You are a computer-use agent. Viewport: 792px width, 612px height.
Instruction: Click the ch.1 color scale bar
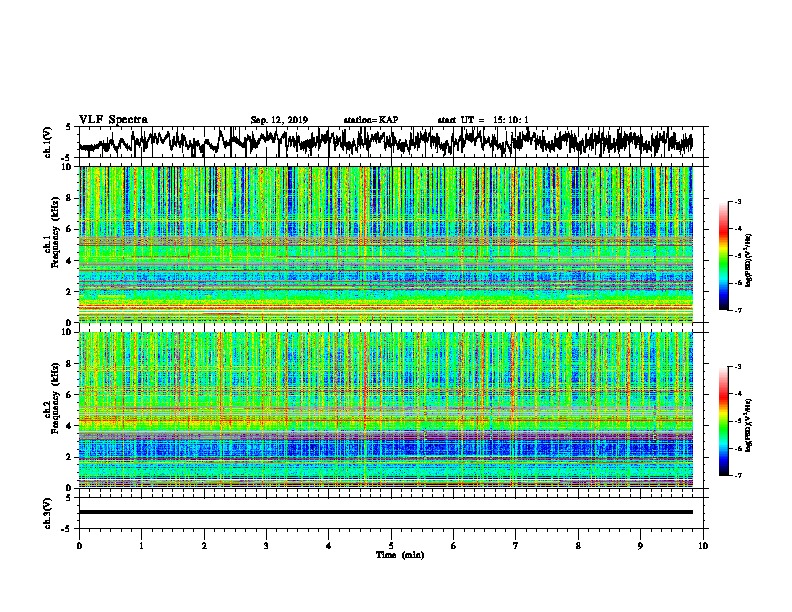[724, 256]
